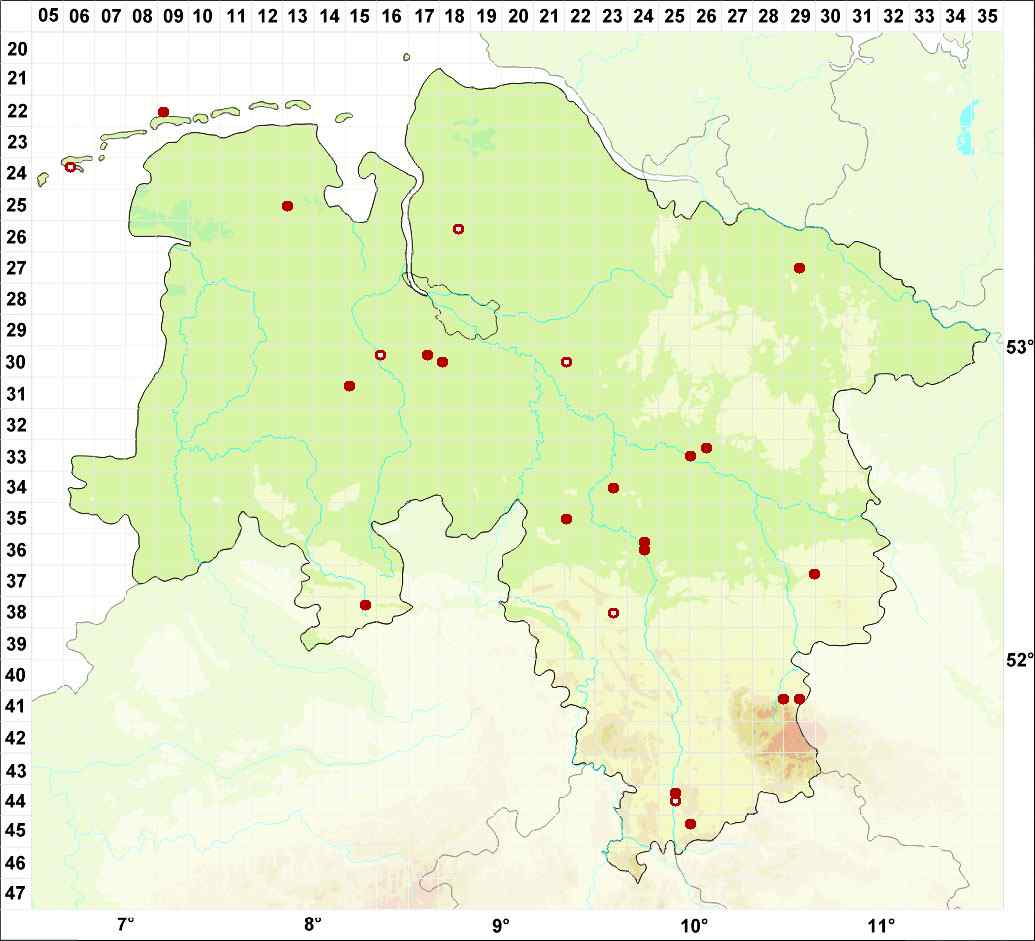
Task: Click column header 18 at the top
Action: (x=455, y=15)
